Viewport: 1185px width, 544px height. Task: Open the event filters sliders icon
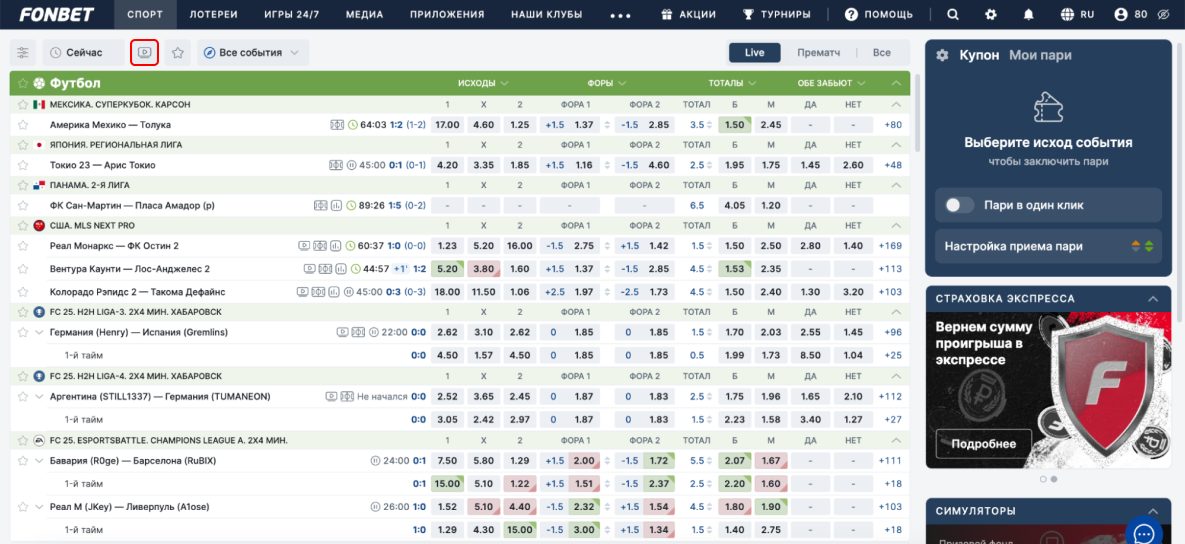coord(23,52)
